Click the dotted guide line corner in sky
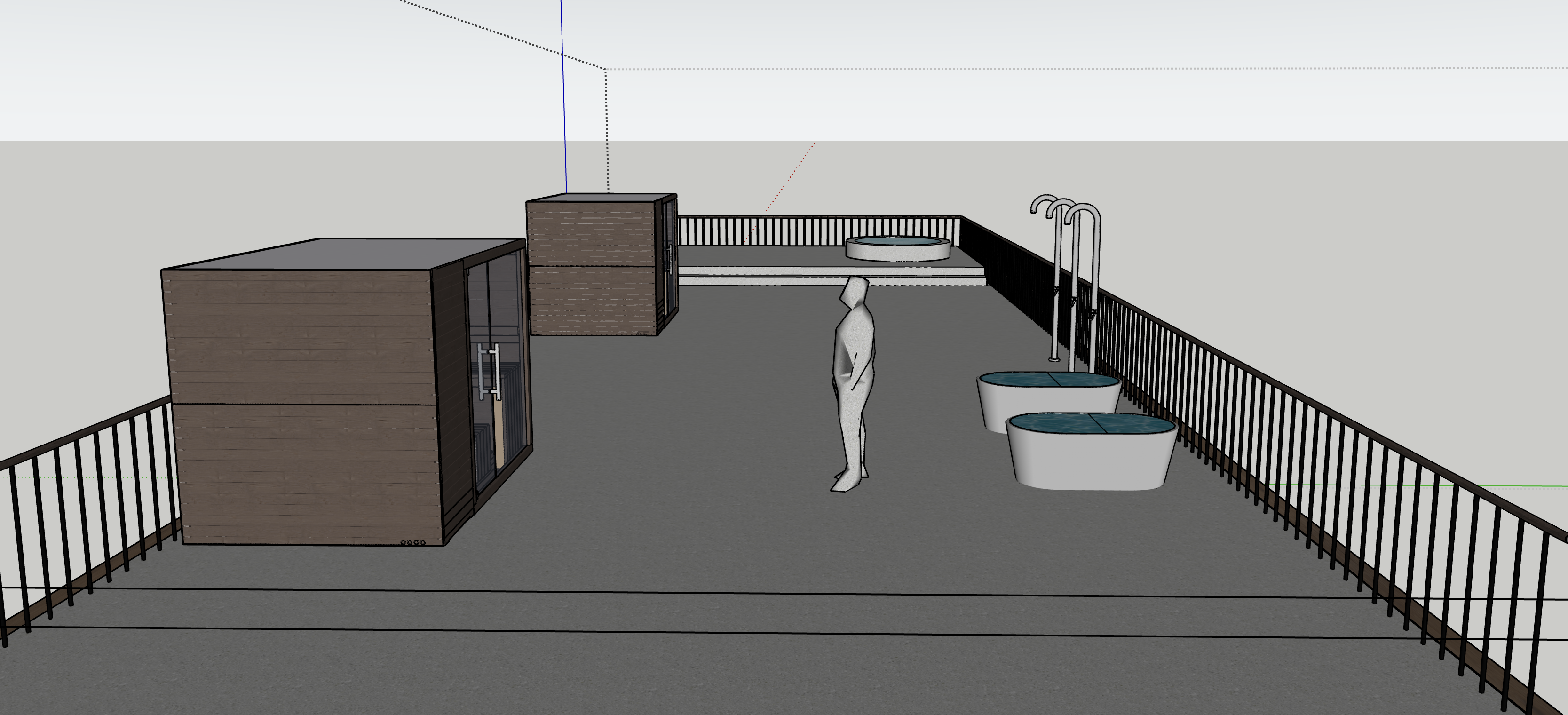 coord(606,69)
